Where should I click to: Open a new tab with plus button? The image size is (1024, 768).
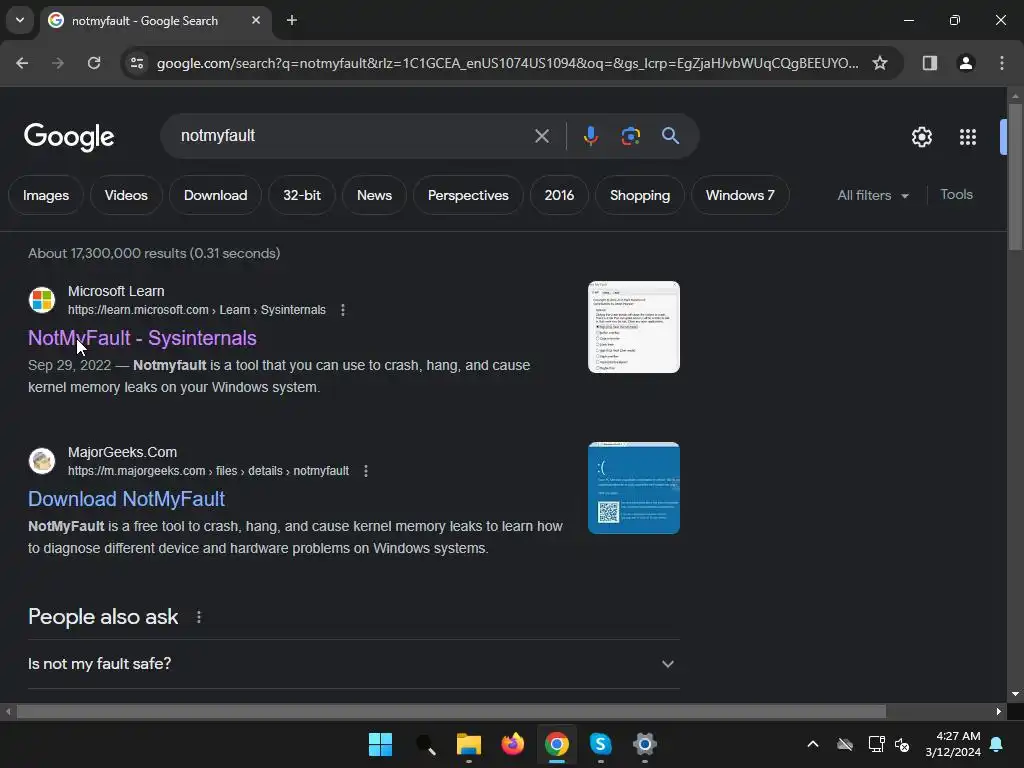pos(292,20)
